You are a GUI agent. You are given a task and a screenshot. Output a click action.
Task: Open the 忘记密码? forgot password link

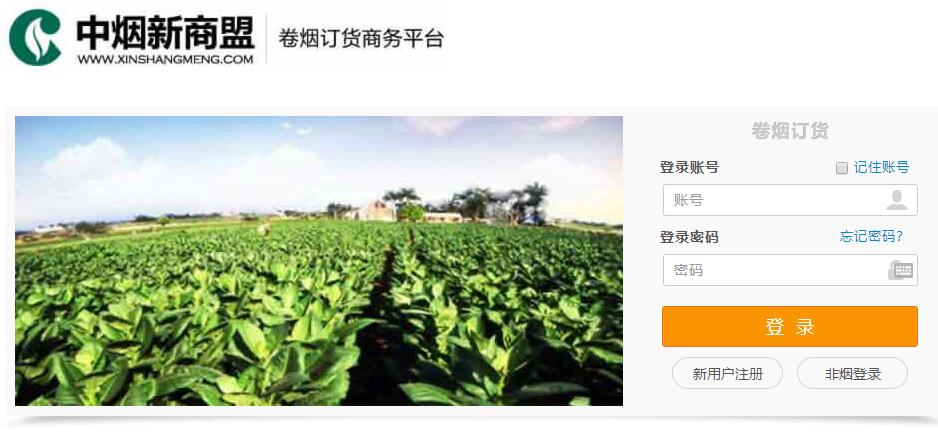click(871, 236)
